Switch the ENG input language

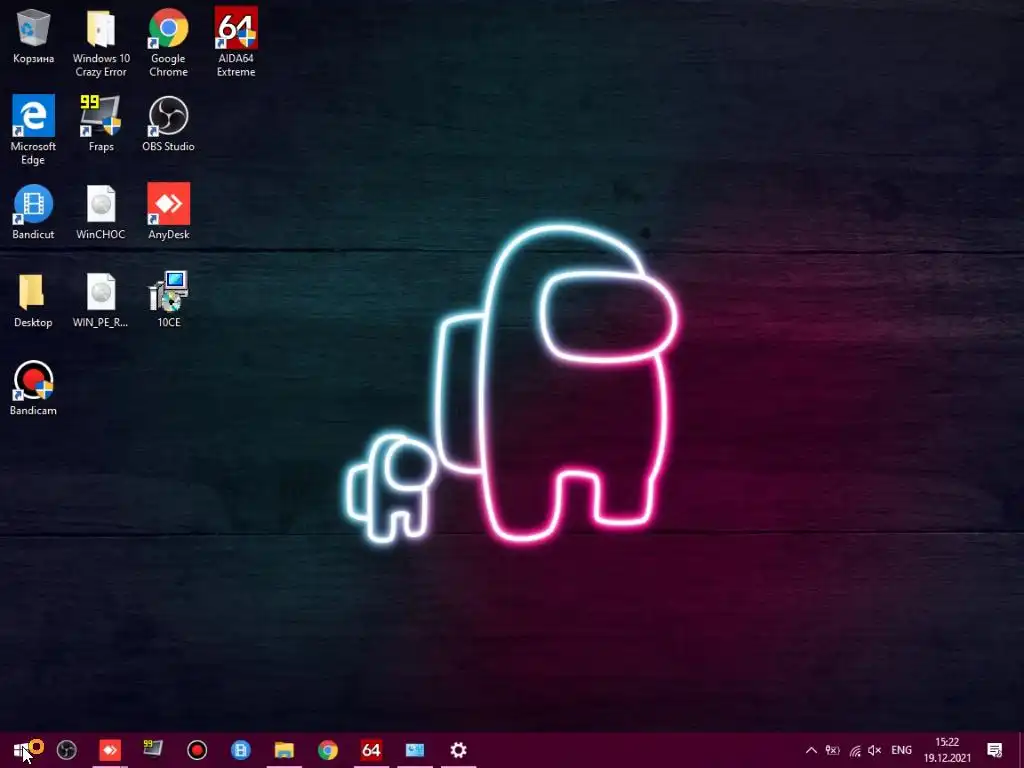coord(902,750)
